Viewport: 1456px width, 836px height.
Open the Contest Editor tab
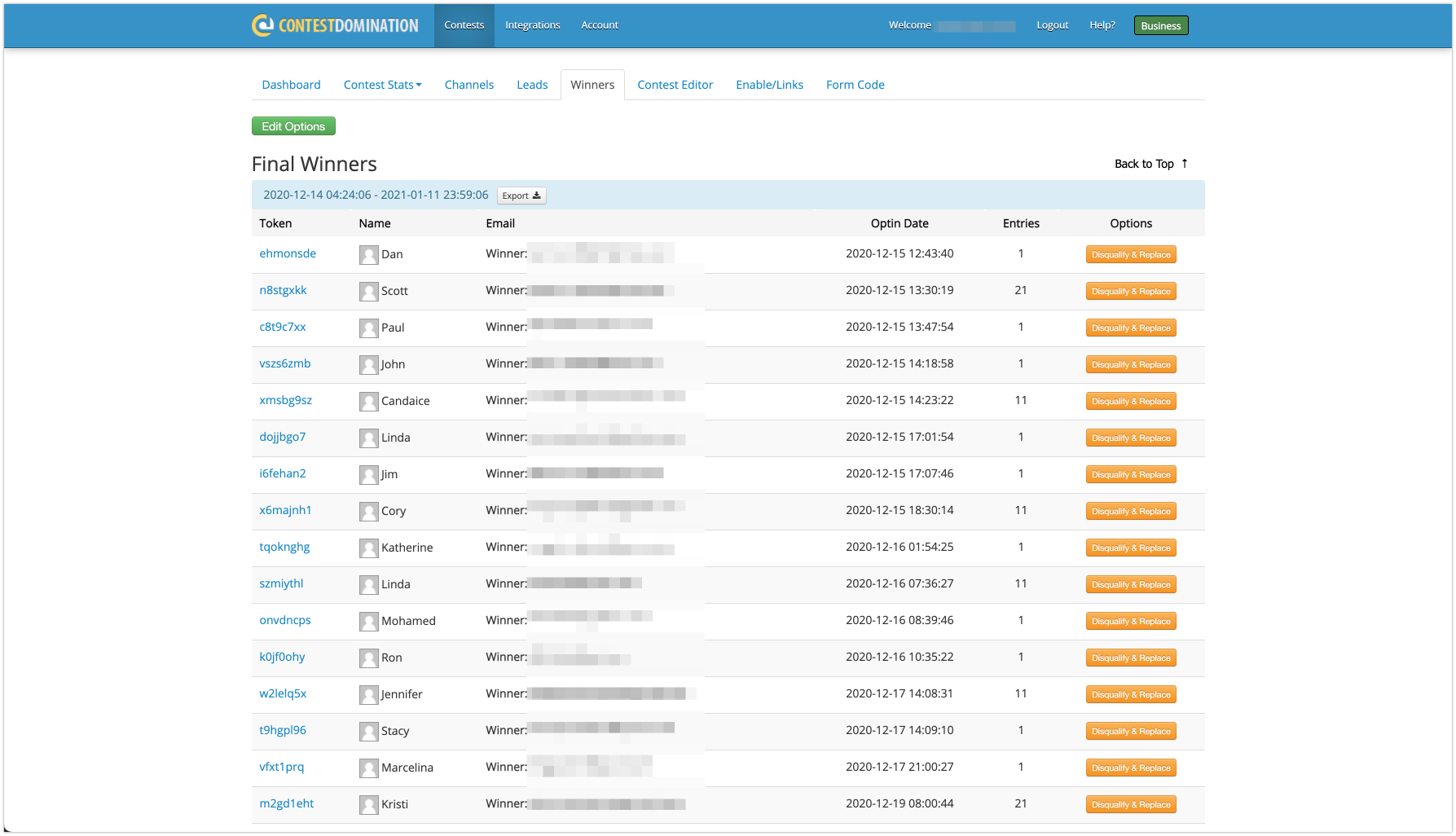tap(675, 85)
